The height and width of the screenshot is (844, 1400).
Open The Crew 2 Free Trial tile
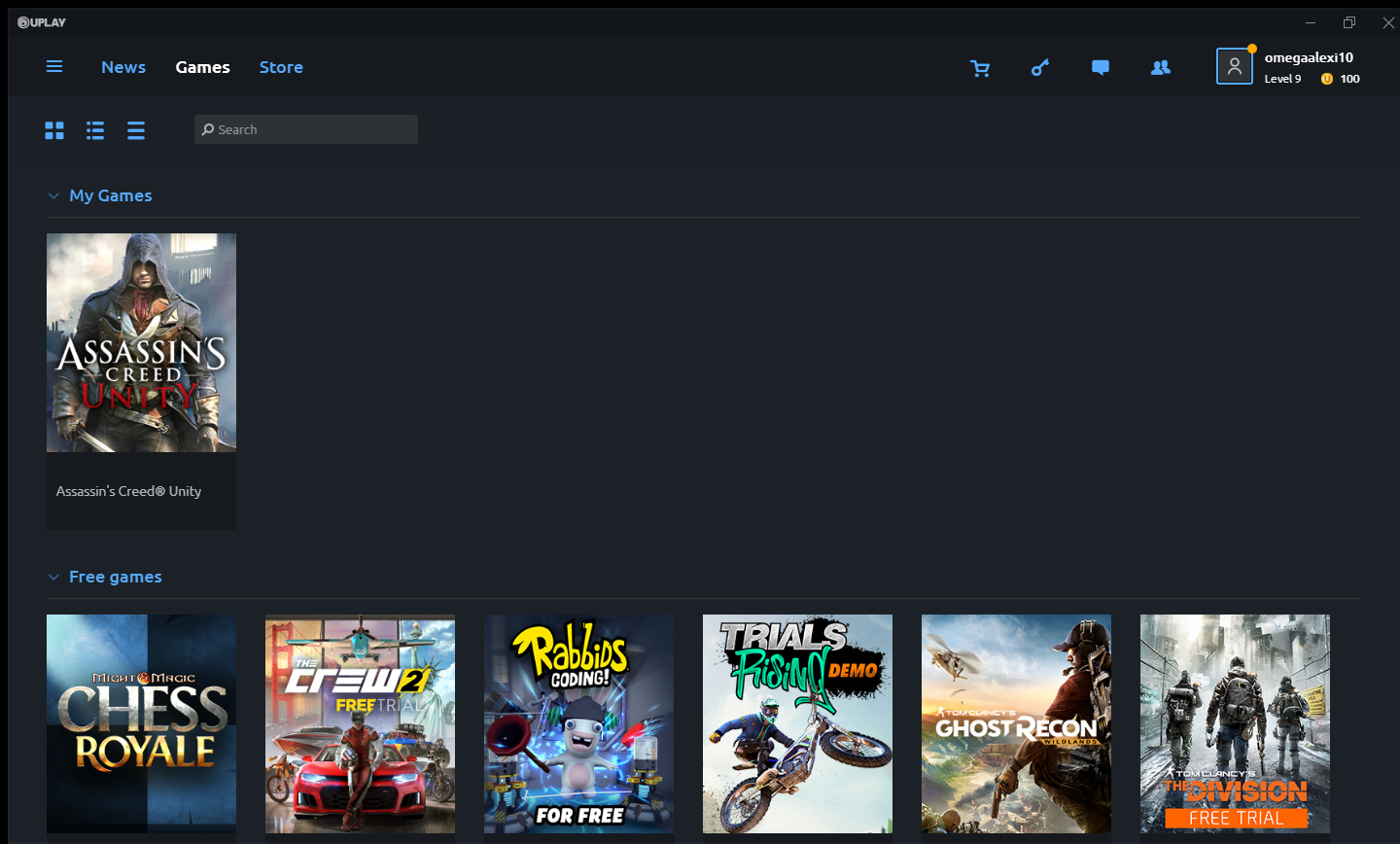360,723
